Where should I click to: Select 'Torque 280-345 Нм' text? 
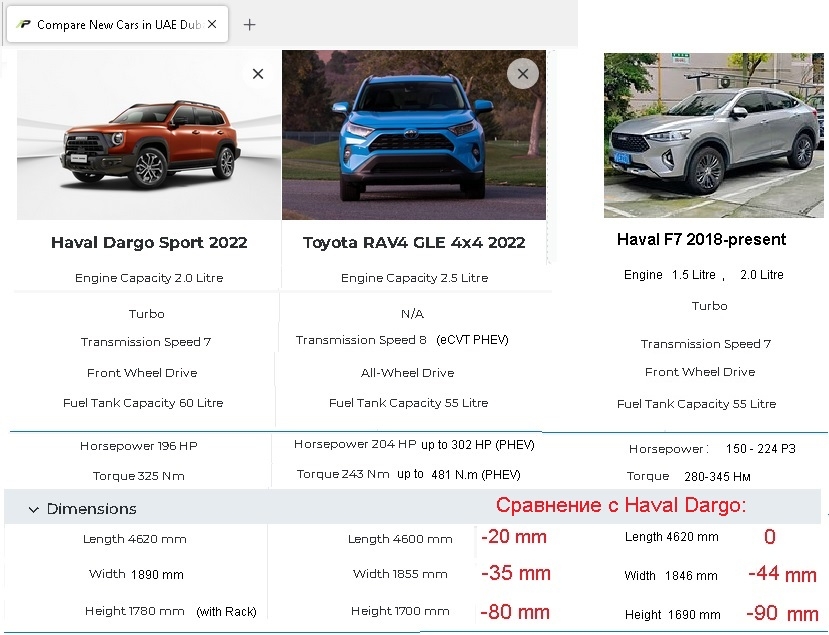[x=688, y=476]
